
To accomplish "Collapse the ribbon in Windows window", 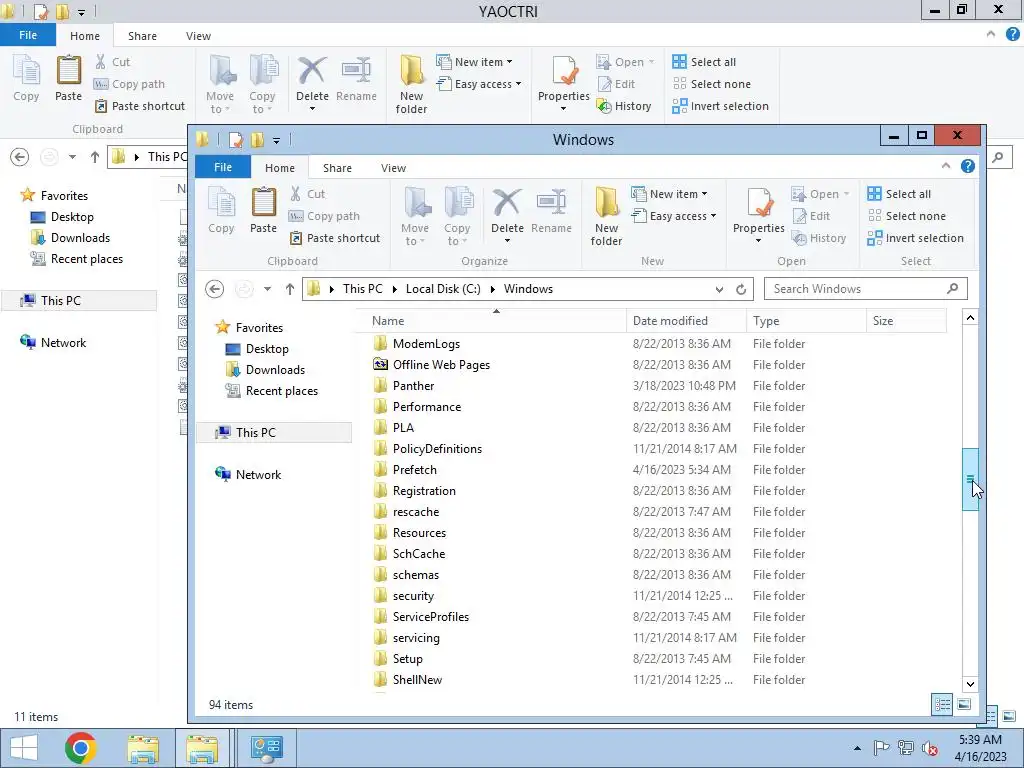I will (946, 167).
